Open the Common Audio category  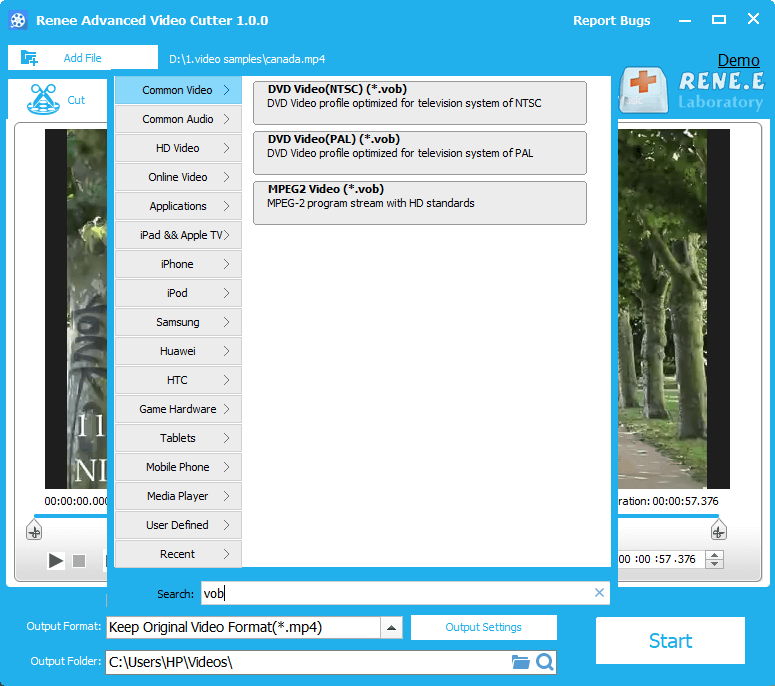click(x=178, y=119)
